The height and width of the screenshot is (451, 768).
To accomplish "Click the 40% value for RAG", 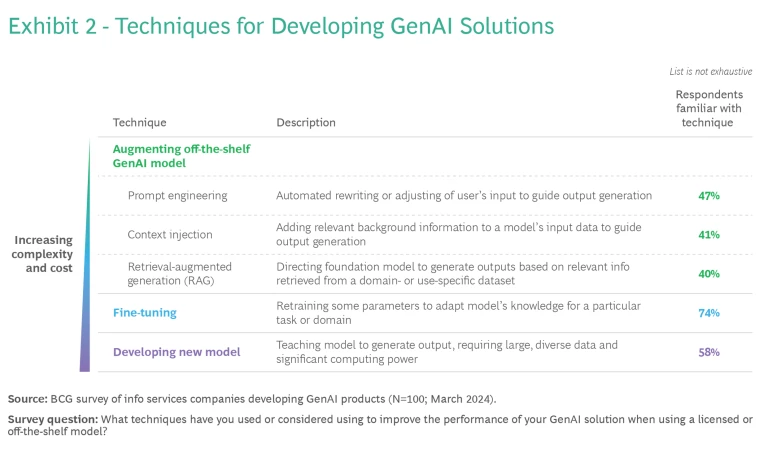I will (x=709, y=273).
